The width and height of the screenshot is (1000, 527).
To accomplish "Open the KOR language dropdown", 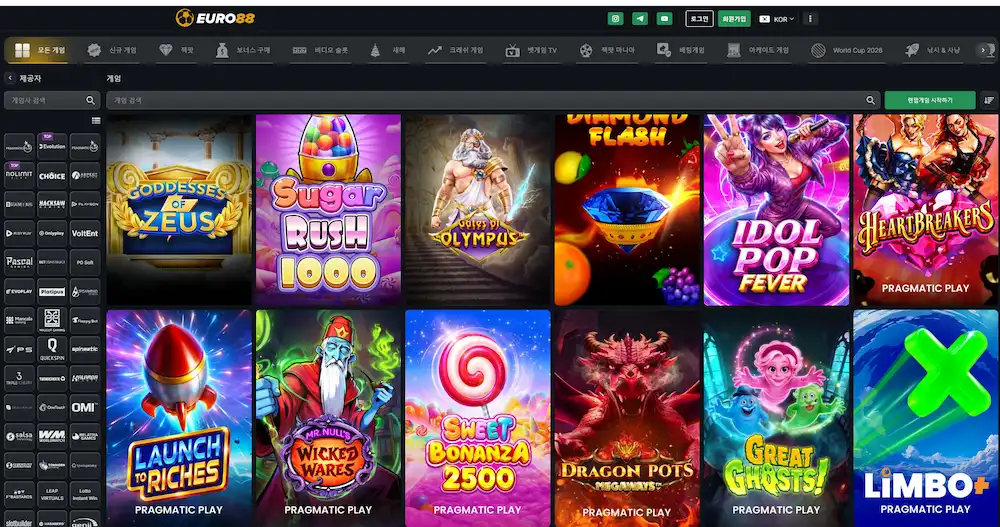I will point(776,19).
